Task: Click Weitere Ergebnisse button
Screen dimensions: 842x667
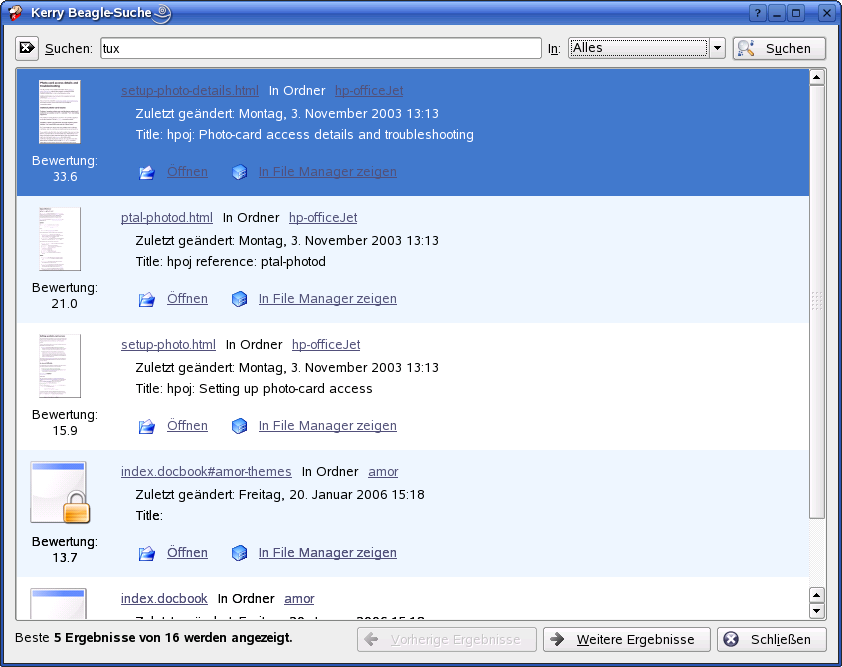Action: point(627,639)
